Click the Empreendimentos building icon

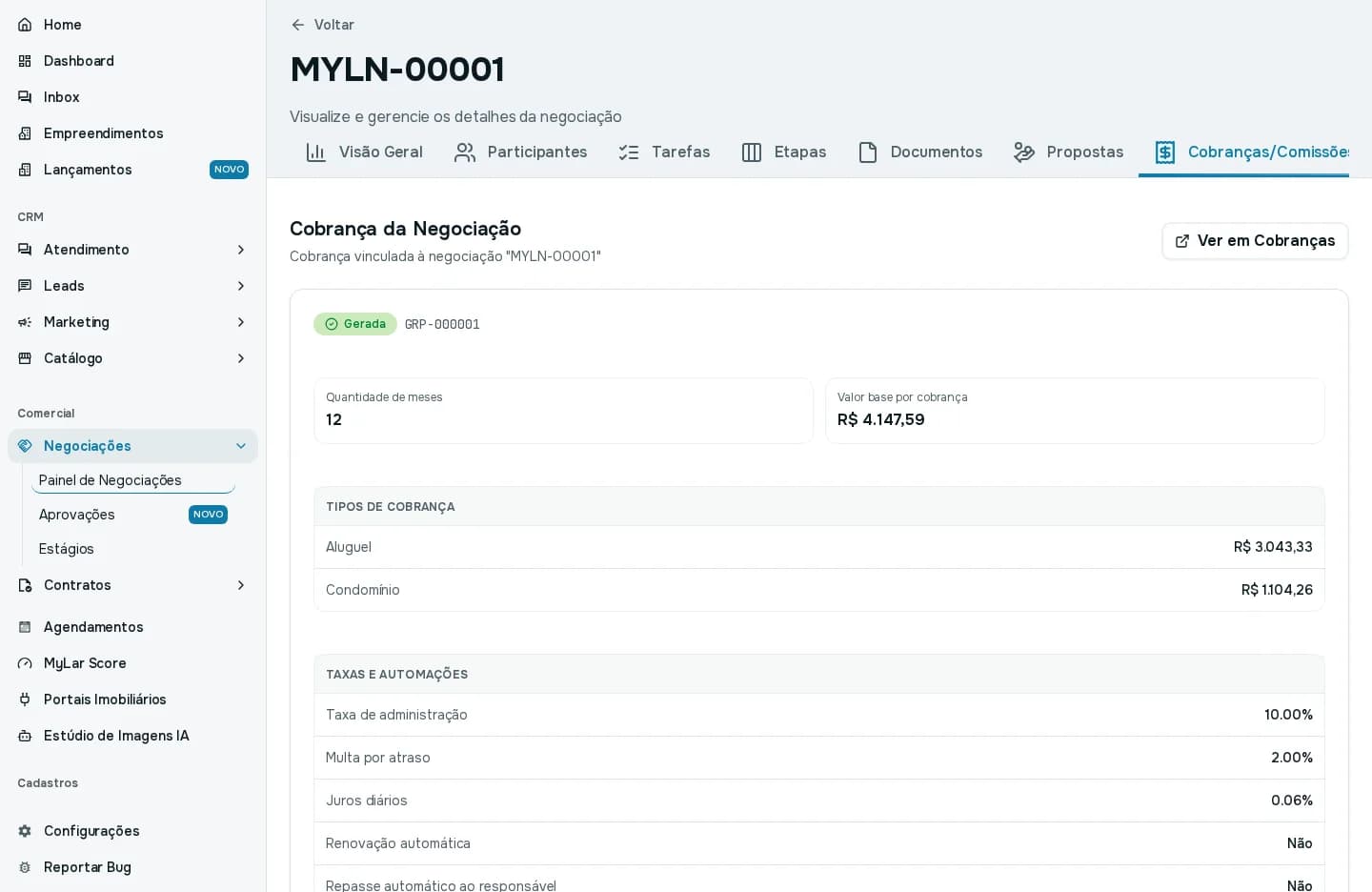(x=25, y=133)
